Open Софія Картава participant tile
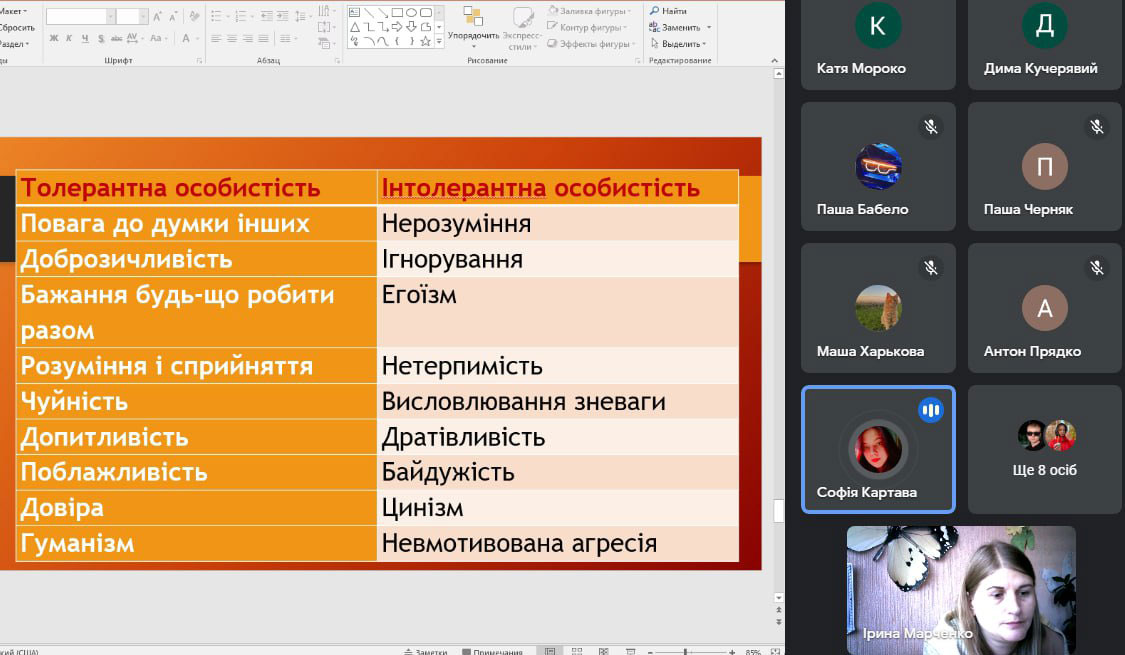Image resolution: width=1125 pixels, height=655 pixels. (x=878, y=449)
